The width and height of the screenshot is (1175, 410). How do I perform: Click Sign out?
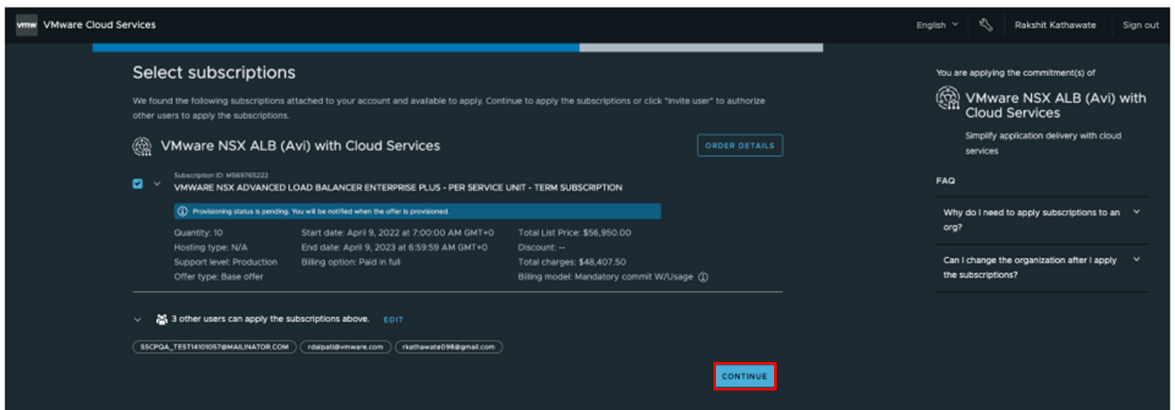(x=1141, y=25)
